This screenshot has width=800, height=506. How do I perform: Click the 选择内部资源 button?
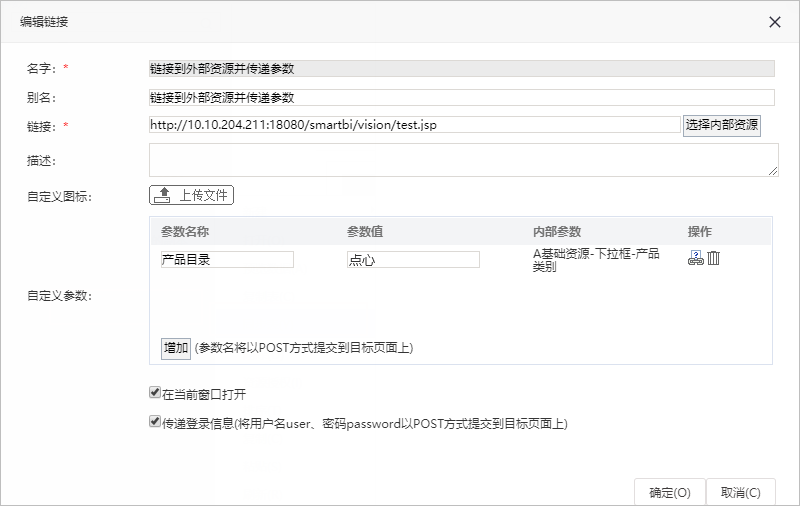tap(721, 125)
